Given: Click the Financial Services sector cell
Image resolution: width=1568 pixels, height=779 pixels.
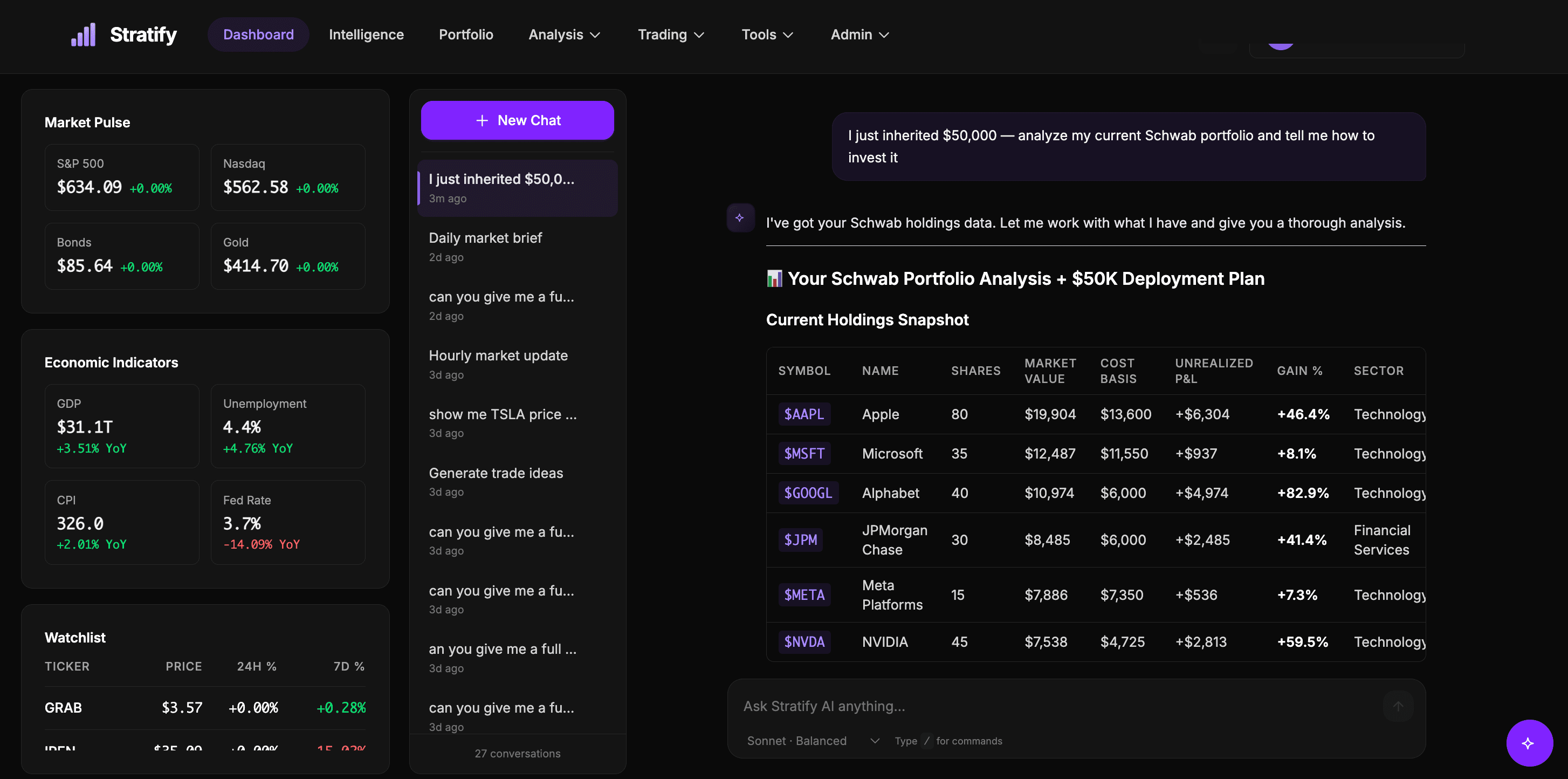Looking at the screenshot, I should 1382,539.
